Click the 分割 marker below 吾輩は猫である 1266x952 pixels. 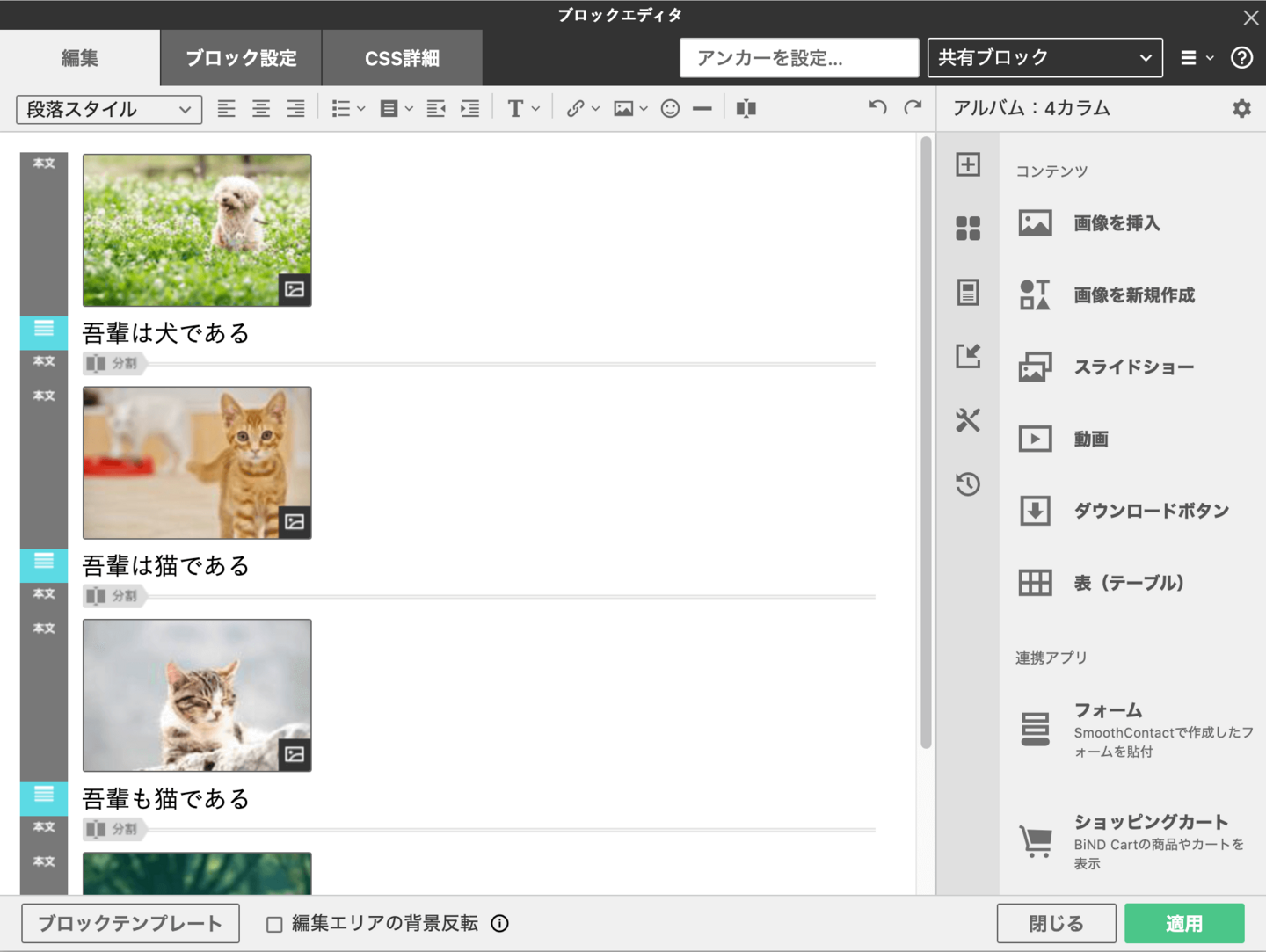(x=113, y=596)
